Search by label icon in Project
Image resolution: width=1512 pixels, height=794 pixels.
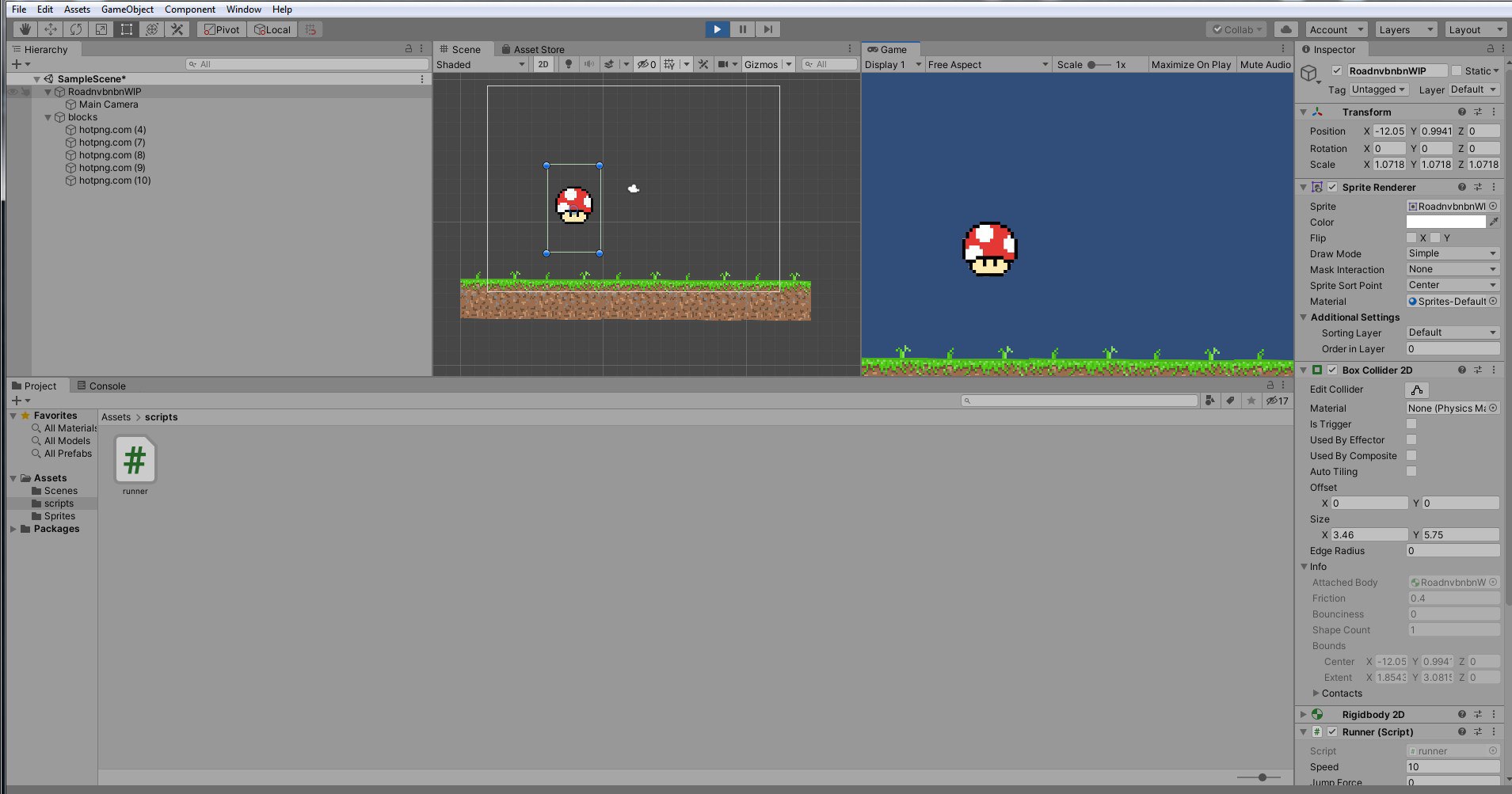point(1230,401)
